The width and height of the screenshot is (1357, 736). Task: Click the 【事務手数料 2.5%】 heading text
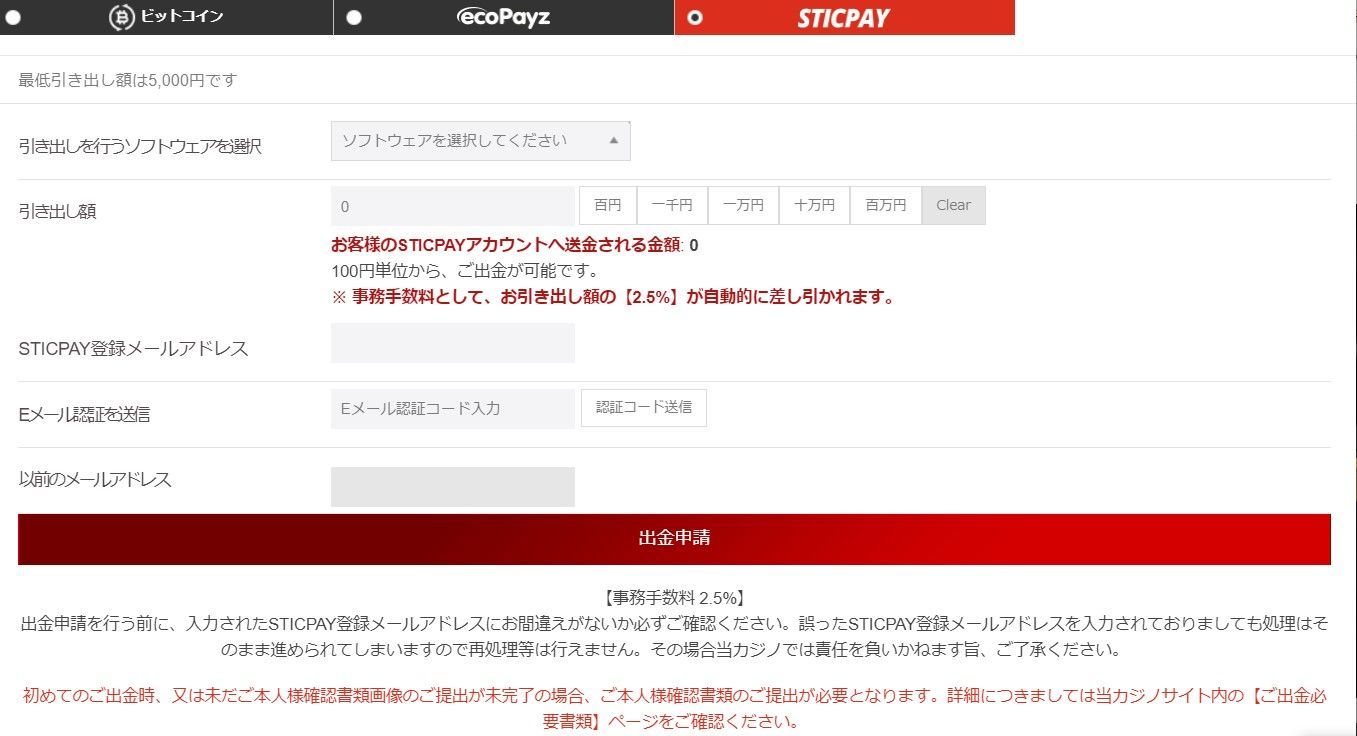point(674,598)
